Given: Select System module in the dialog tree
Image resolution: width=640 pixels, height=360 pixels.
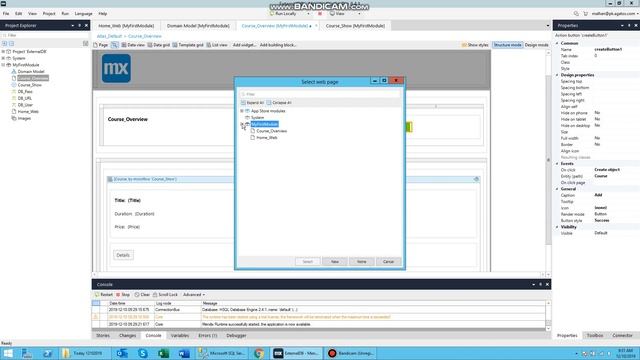Looking at the screenshot, I should pos(257,118).
